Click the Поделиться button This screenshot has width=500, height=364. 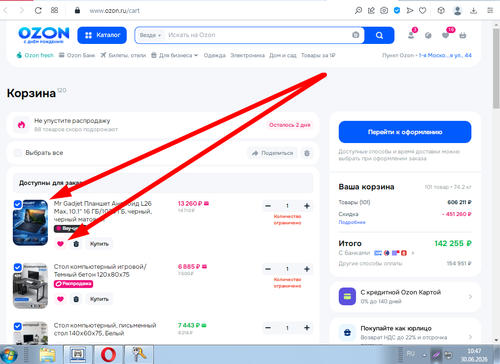coord(272,153)
